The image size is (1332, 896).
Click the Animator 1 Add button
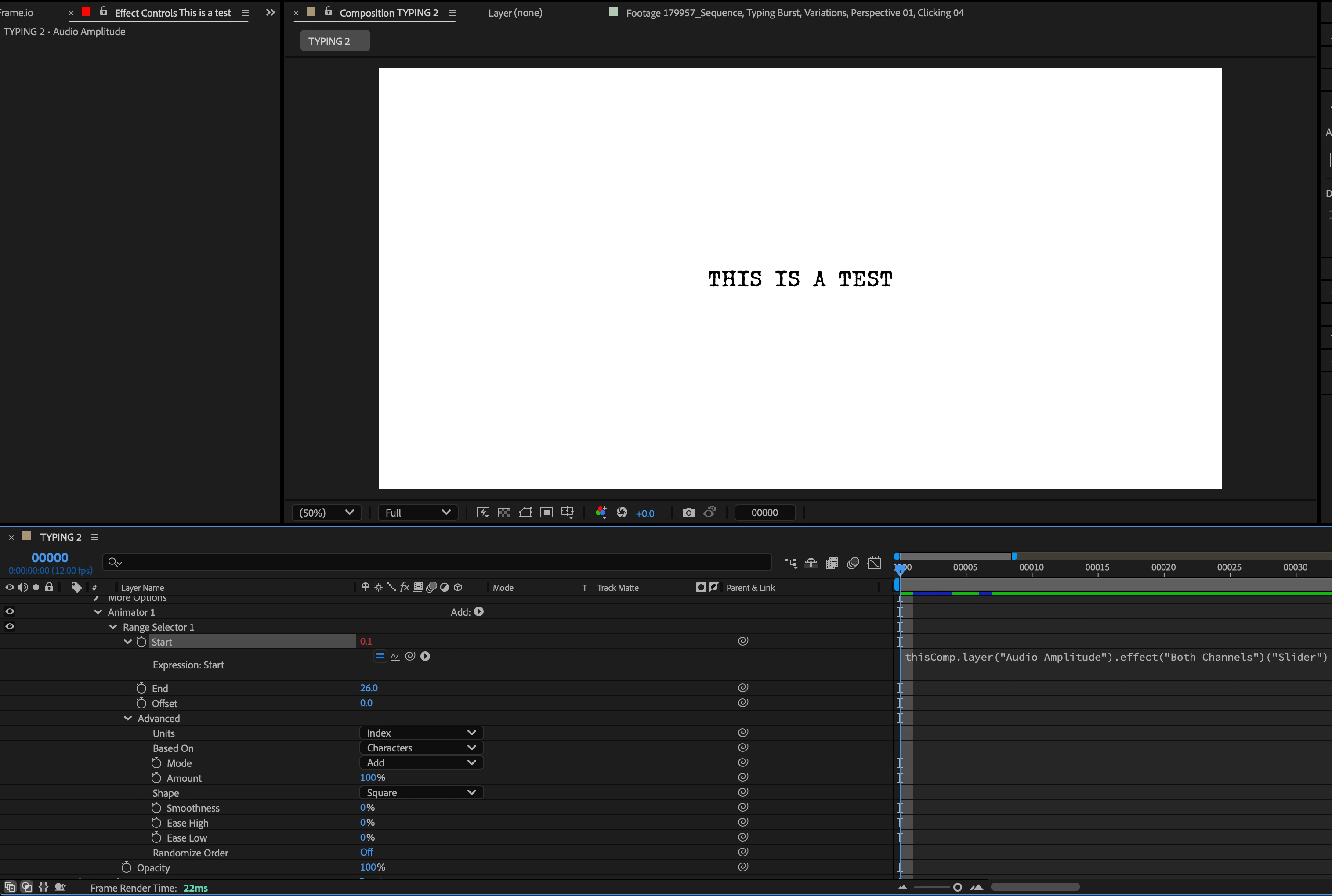[479, 611]
